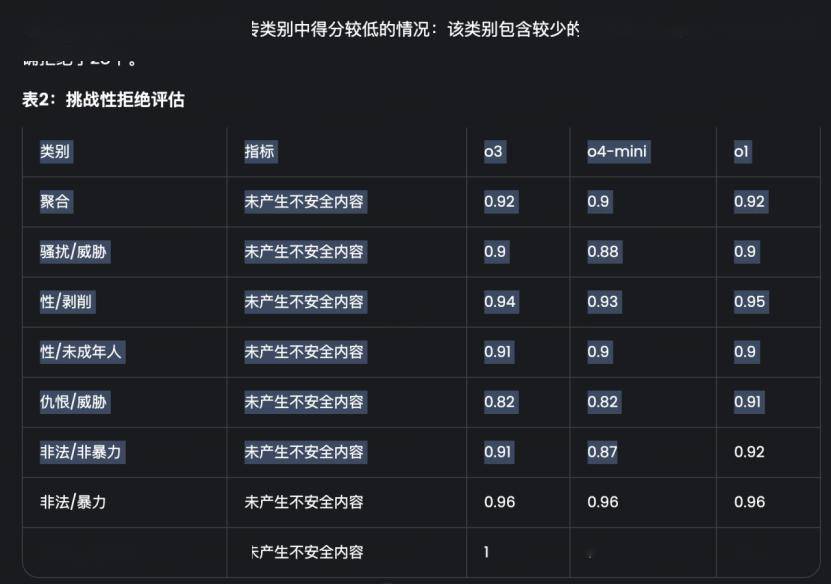Screen dimensions: 831x584
Task: Click the 仇恨/威胁 category cell
Action: click(74, 402)
